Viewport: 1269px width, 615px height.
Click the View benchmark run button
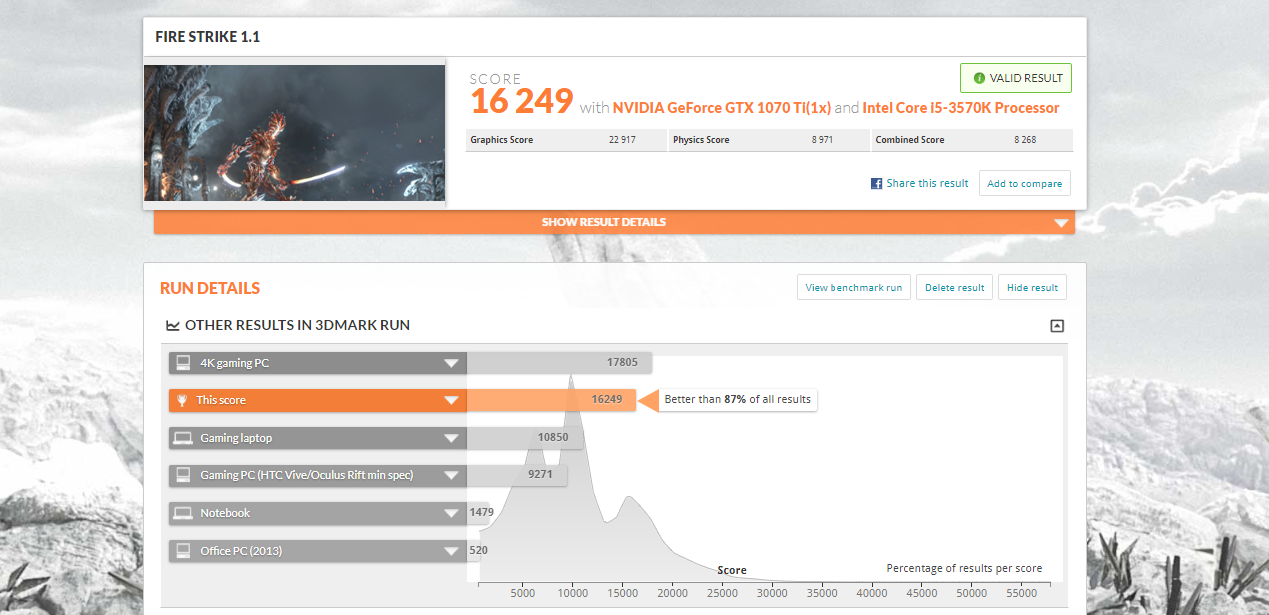pyautogui.click(x=853, y=288)
